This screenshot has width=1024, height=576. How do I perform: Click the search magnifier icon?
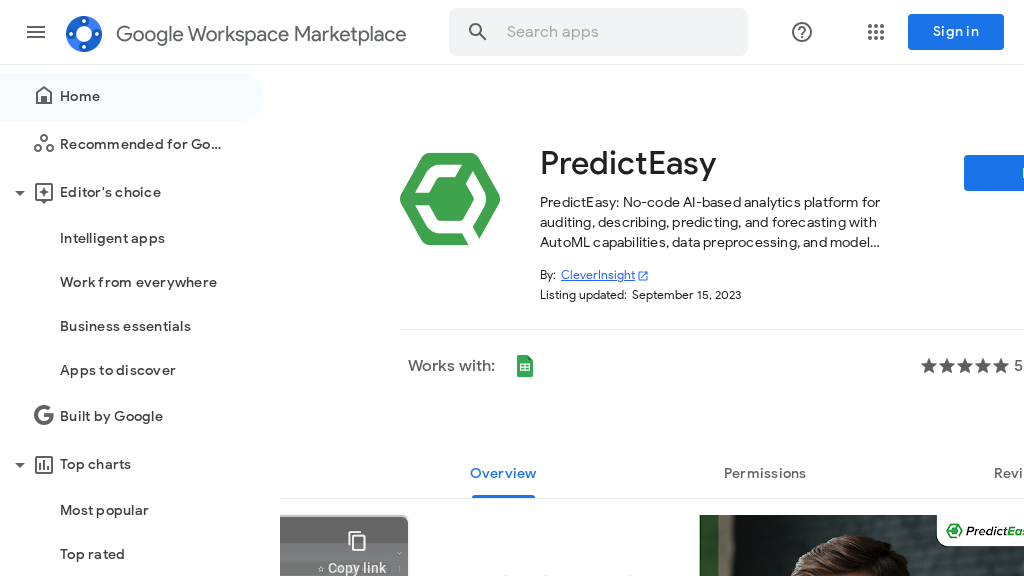(477, 31)
